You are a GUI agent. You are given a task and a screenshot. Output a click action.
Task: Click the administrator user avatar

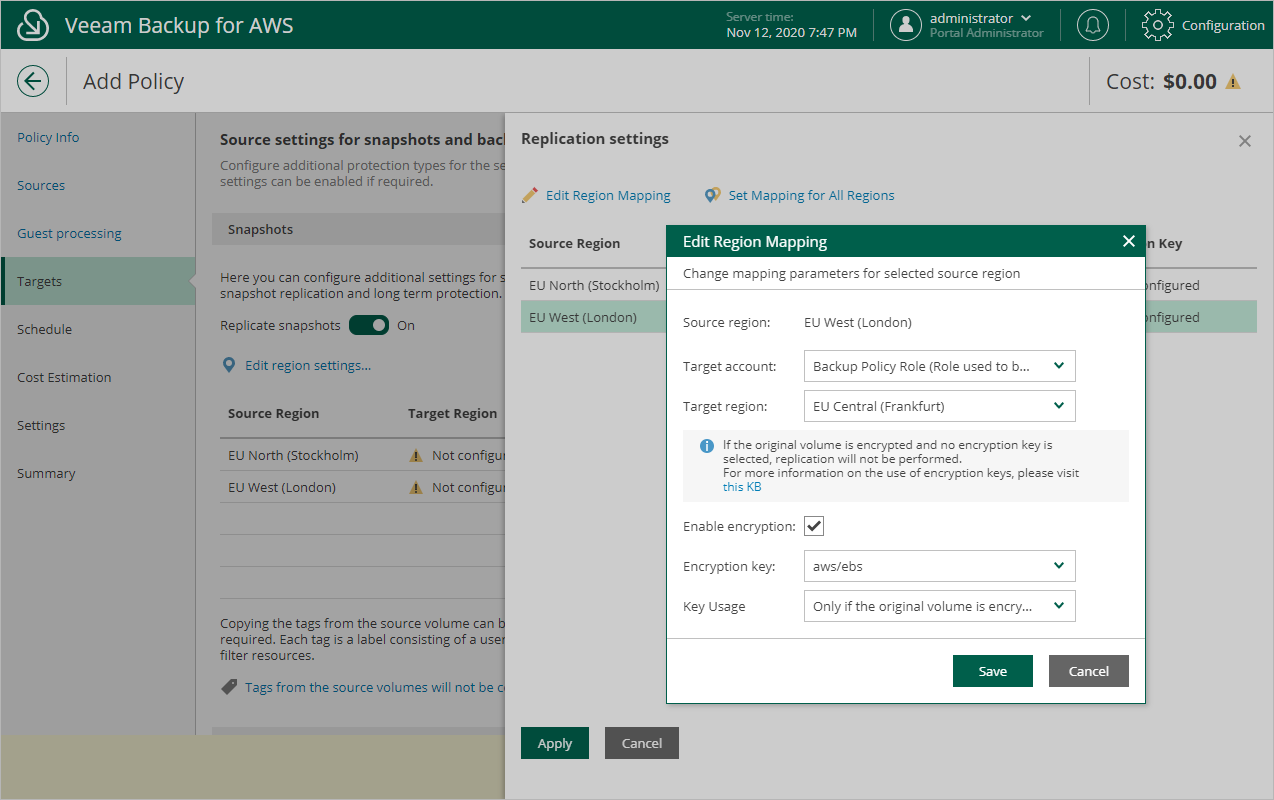(x=906, y=25)
